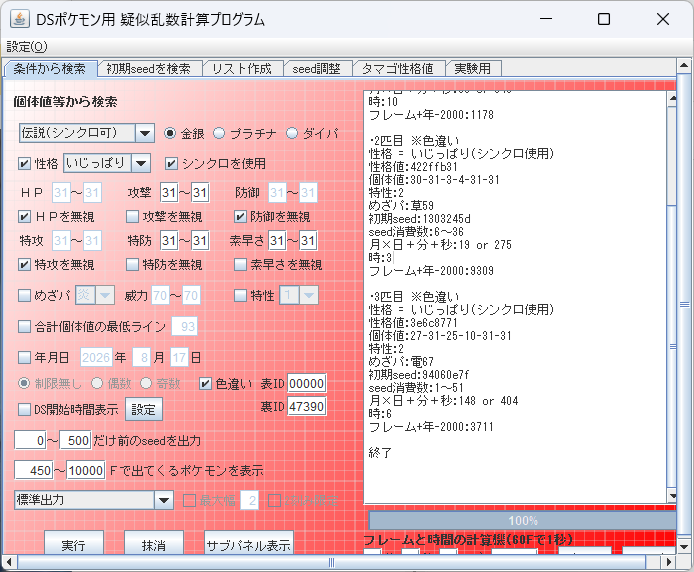This screenshot has height=572, width=694.
Task: Click the 性格値:422ffb31 result line
Action: 413,167
